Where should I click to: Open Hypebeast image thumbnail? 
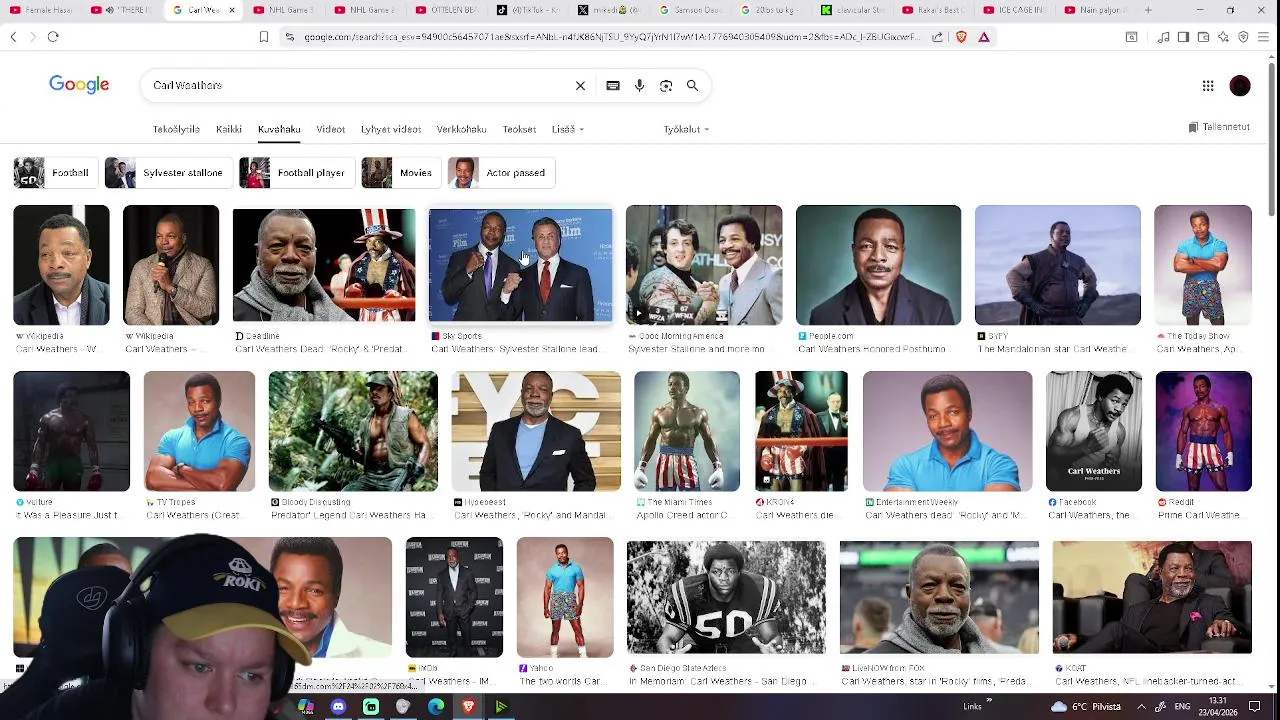(536, 431)
